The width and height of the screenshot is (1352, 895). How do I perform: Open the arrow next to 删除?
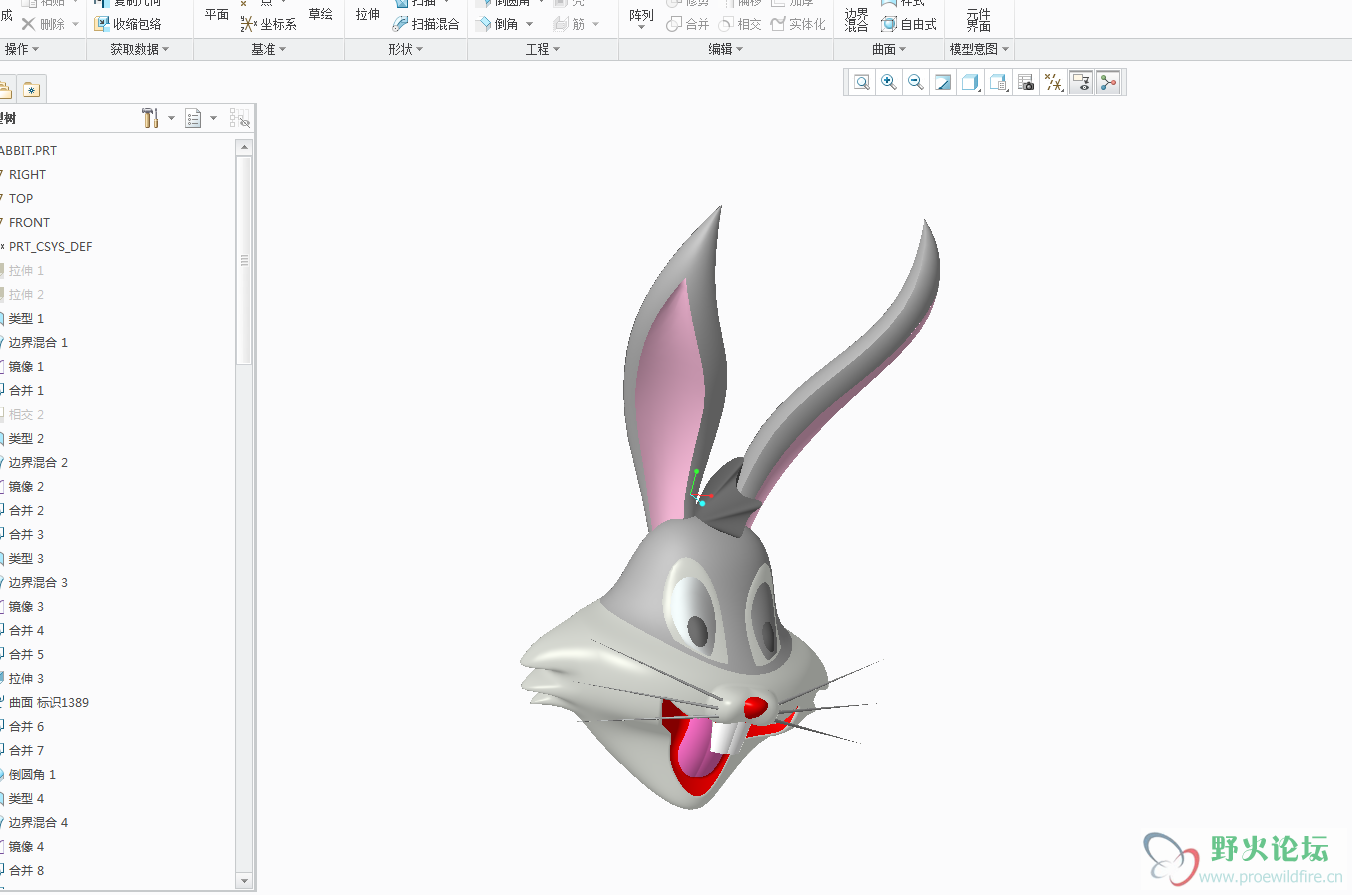tap(75, 24)
